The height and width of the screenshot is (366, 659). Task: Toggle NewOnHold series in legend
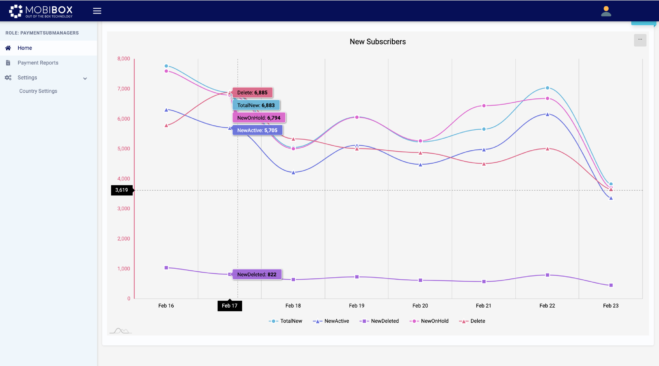tap(429, 321)
